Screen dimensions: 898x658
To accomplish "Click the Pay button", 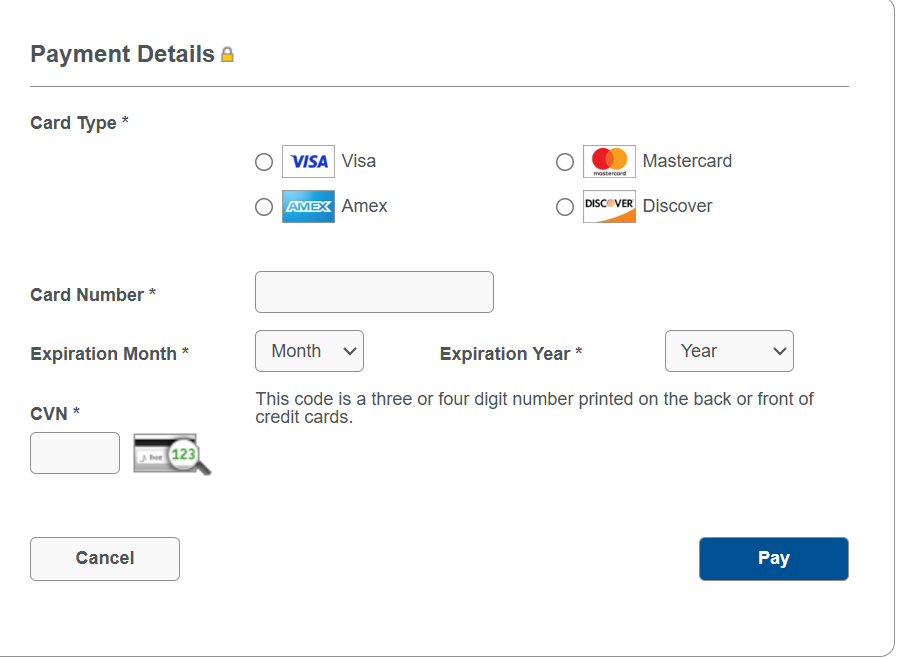I will pyautogui.click(x=774, y=558).
